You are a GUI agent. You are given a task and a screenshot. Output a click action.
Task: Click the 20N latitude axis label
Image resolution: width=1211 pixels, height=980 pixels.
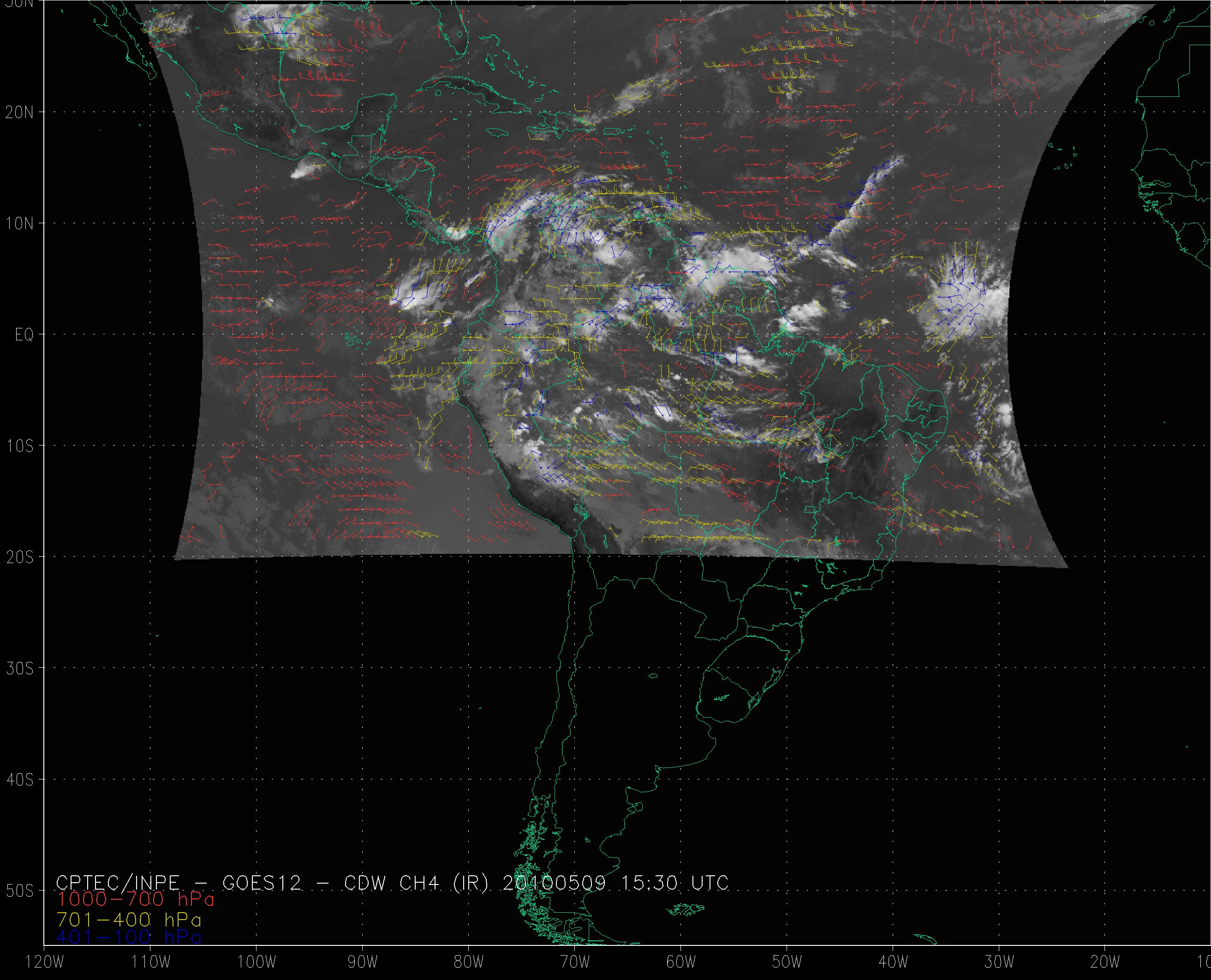tap(19, 113)
